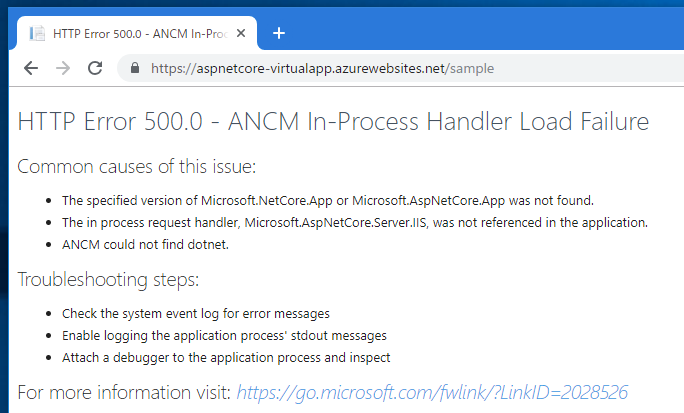This screenshot has height=413, width=684.
Task: Click the Attach a debugger item
Action: [226, 358]
